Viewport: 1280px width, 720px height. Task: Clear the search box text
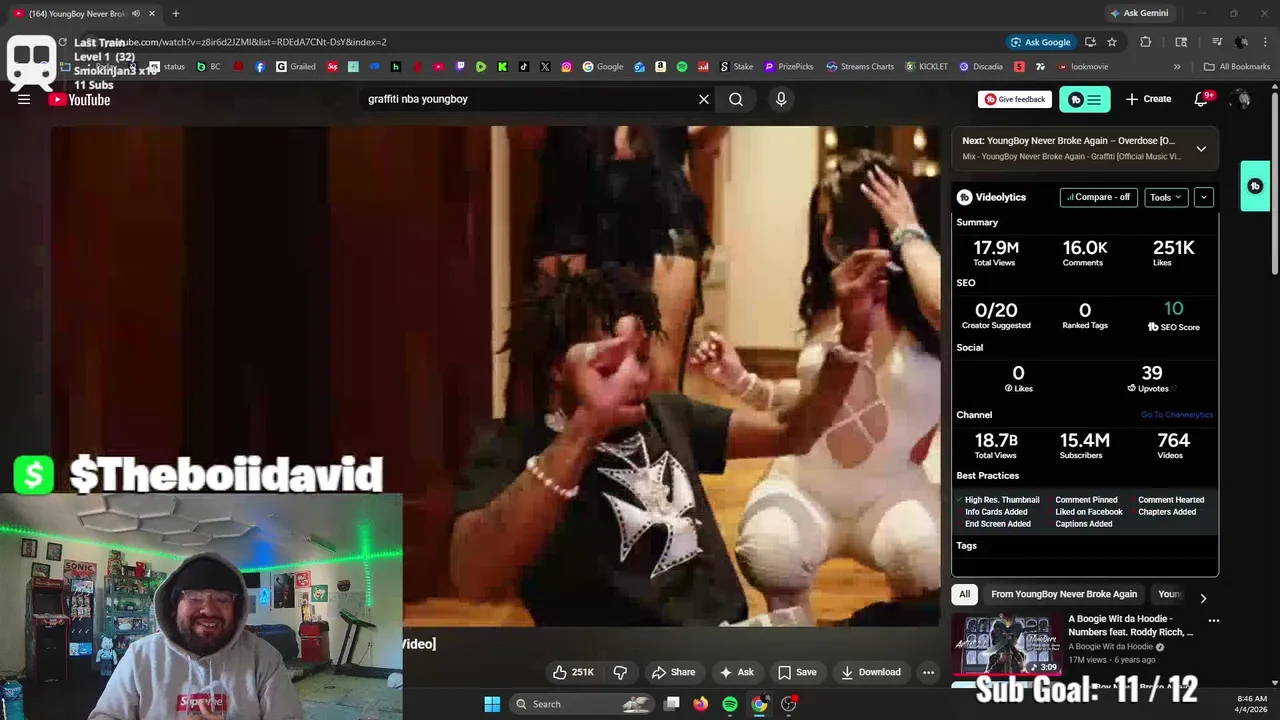[x=704, y=99]
